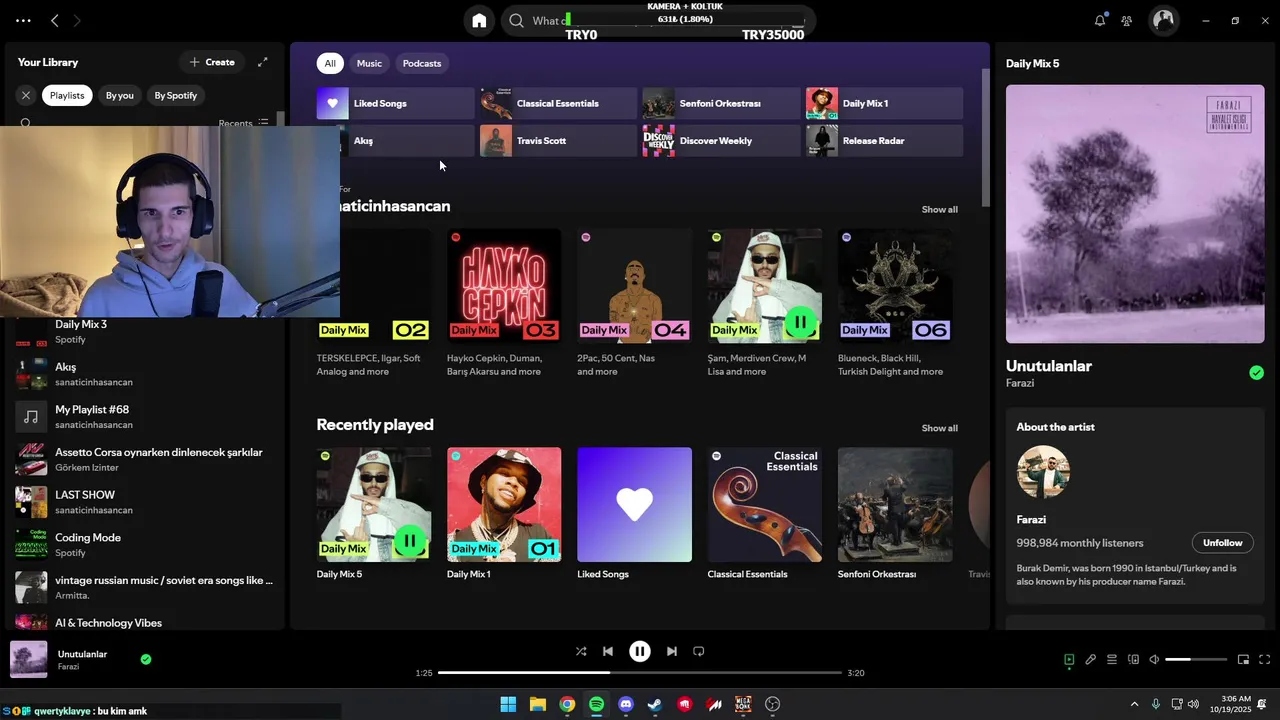Unfollow the artist Farazi
This screenshot has height=720, width=1280.
click(1222, 543)
